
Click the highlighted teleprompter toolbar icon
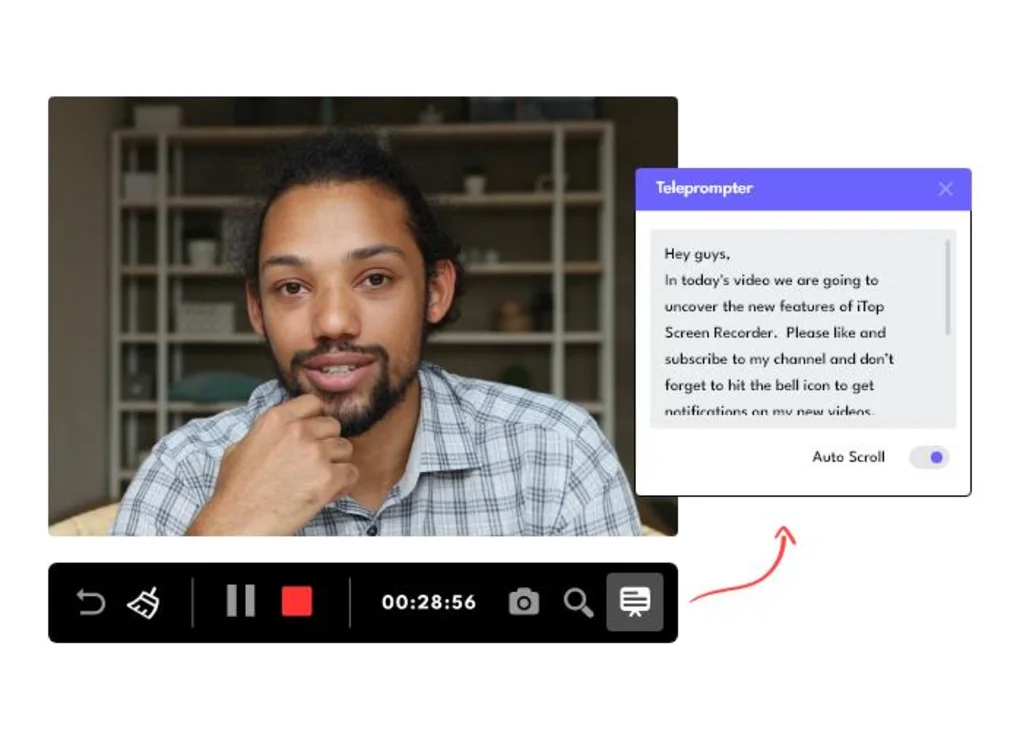(633, 601)
